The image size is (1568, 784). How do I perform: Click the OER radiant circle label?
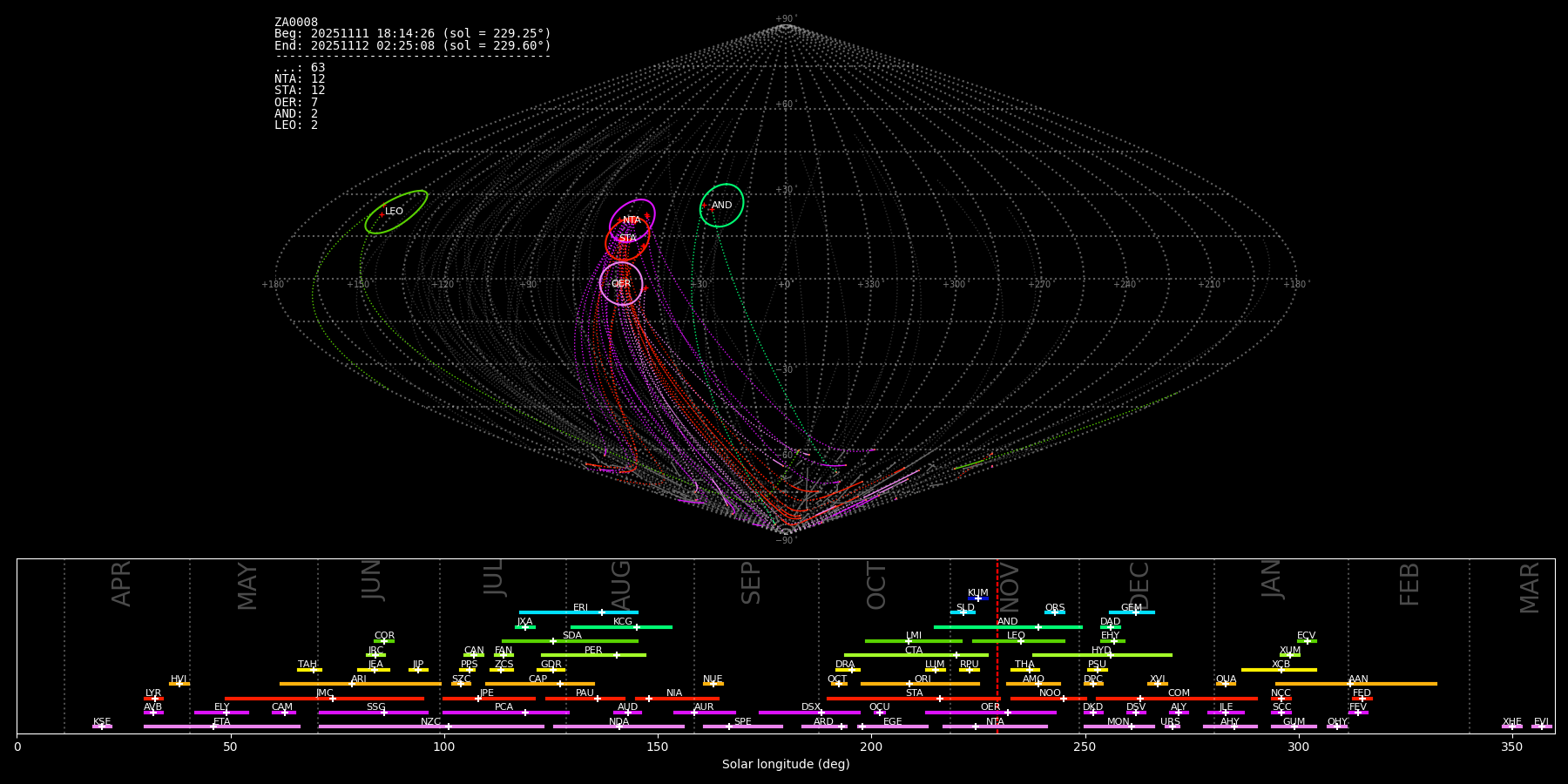(620, 284)
